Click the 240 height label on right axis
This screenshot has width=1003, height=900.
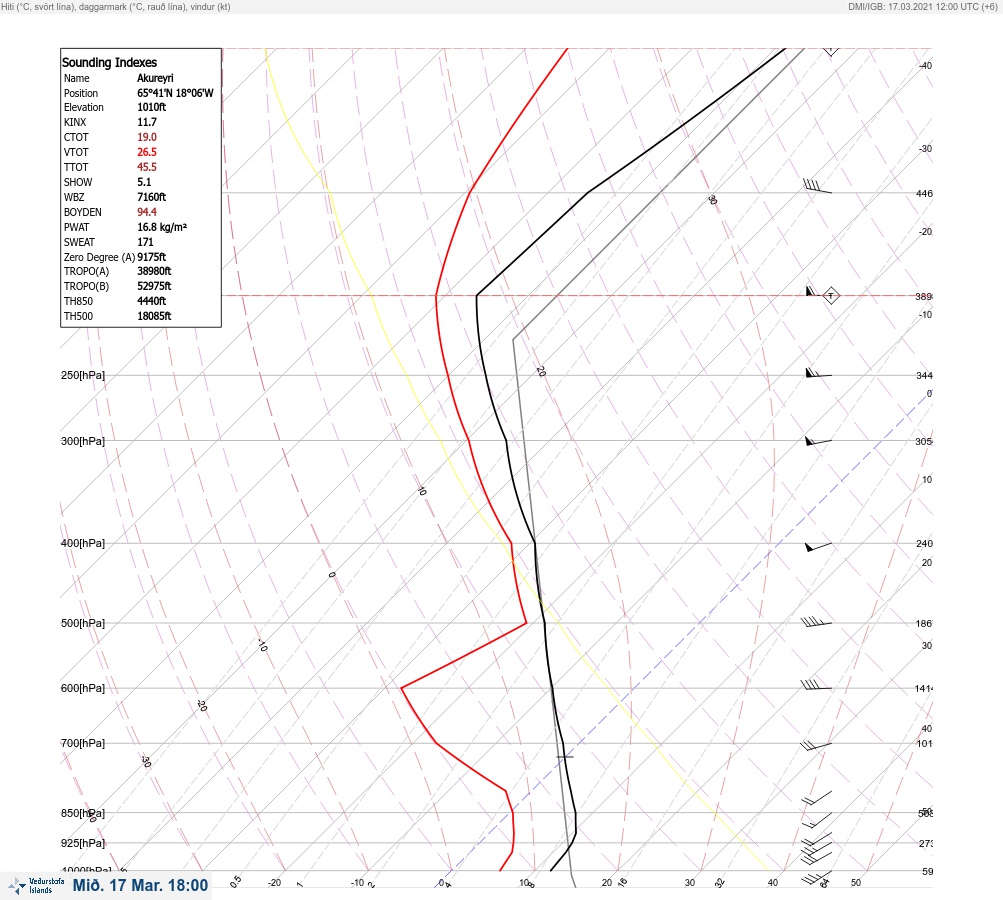point(924,544)
